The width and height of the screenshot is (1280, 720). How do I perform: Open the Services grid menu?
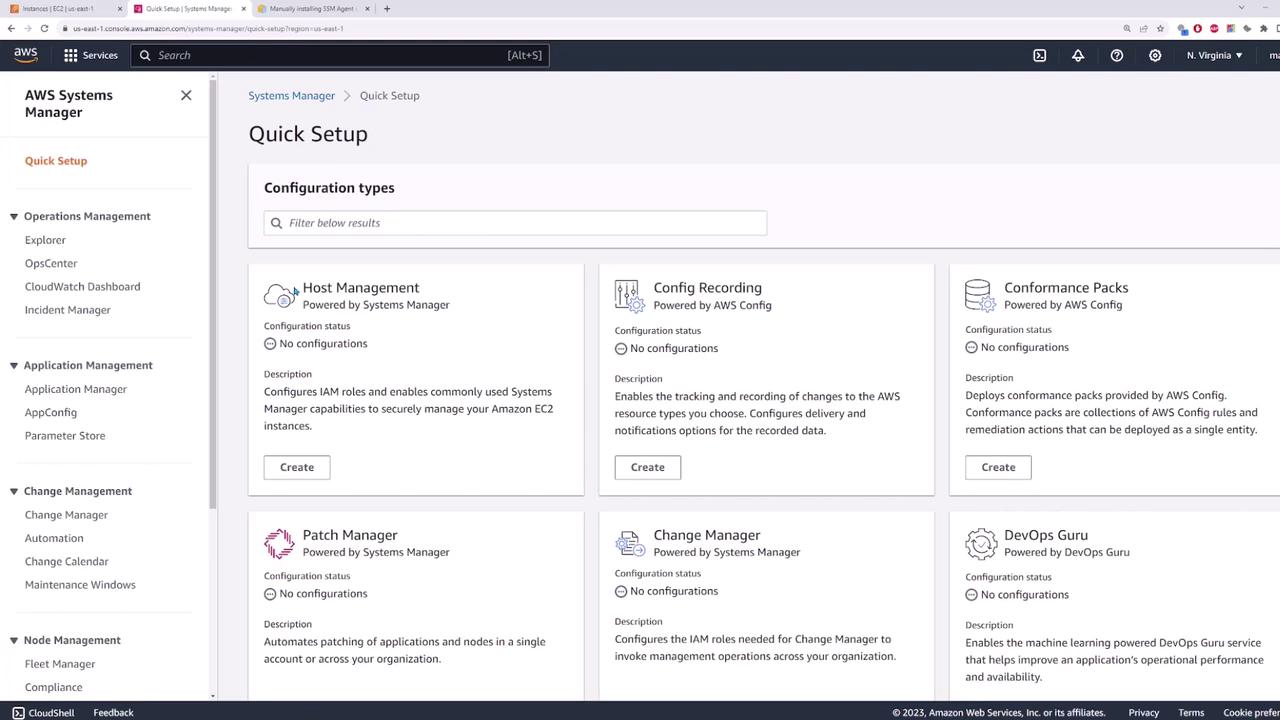tap(90, 55)
